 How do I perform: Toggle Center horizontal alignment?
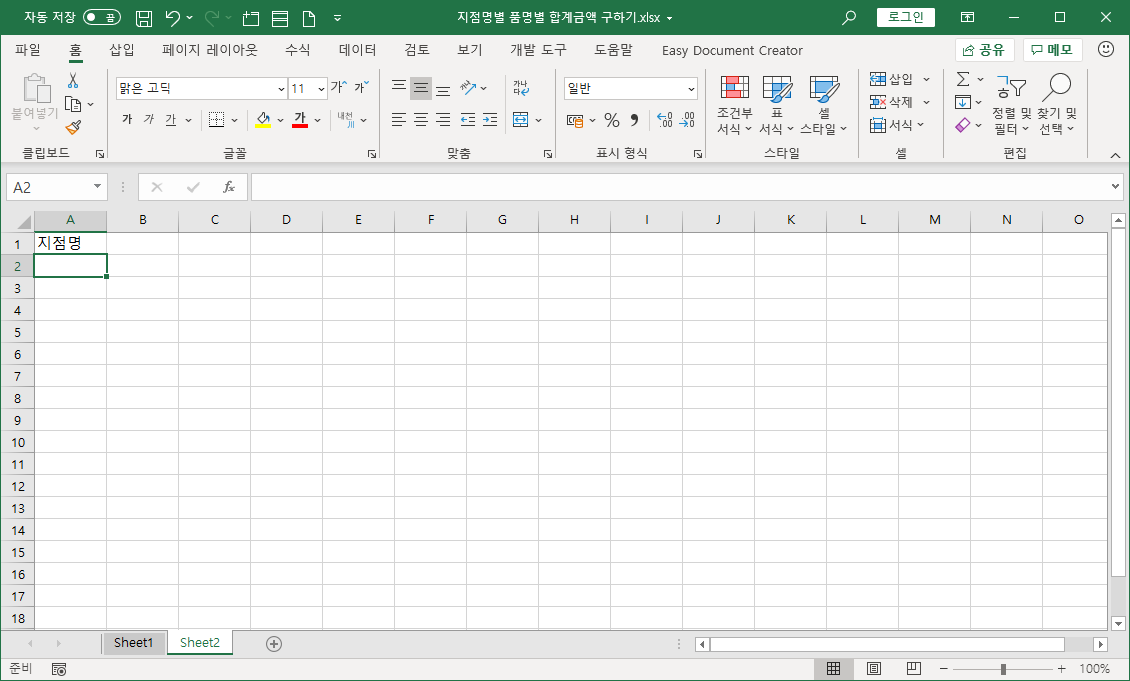pyautogui.click(x=421, y=120)
